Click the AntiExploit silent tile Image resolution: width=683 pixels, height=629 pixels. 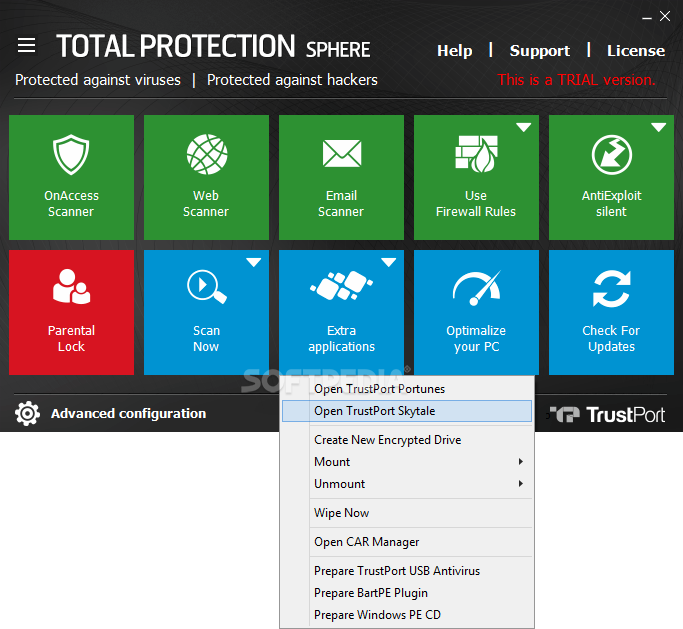(611, 177)
